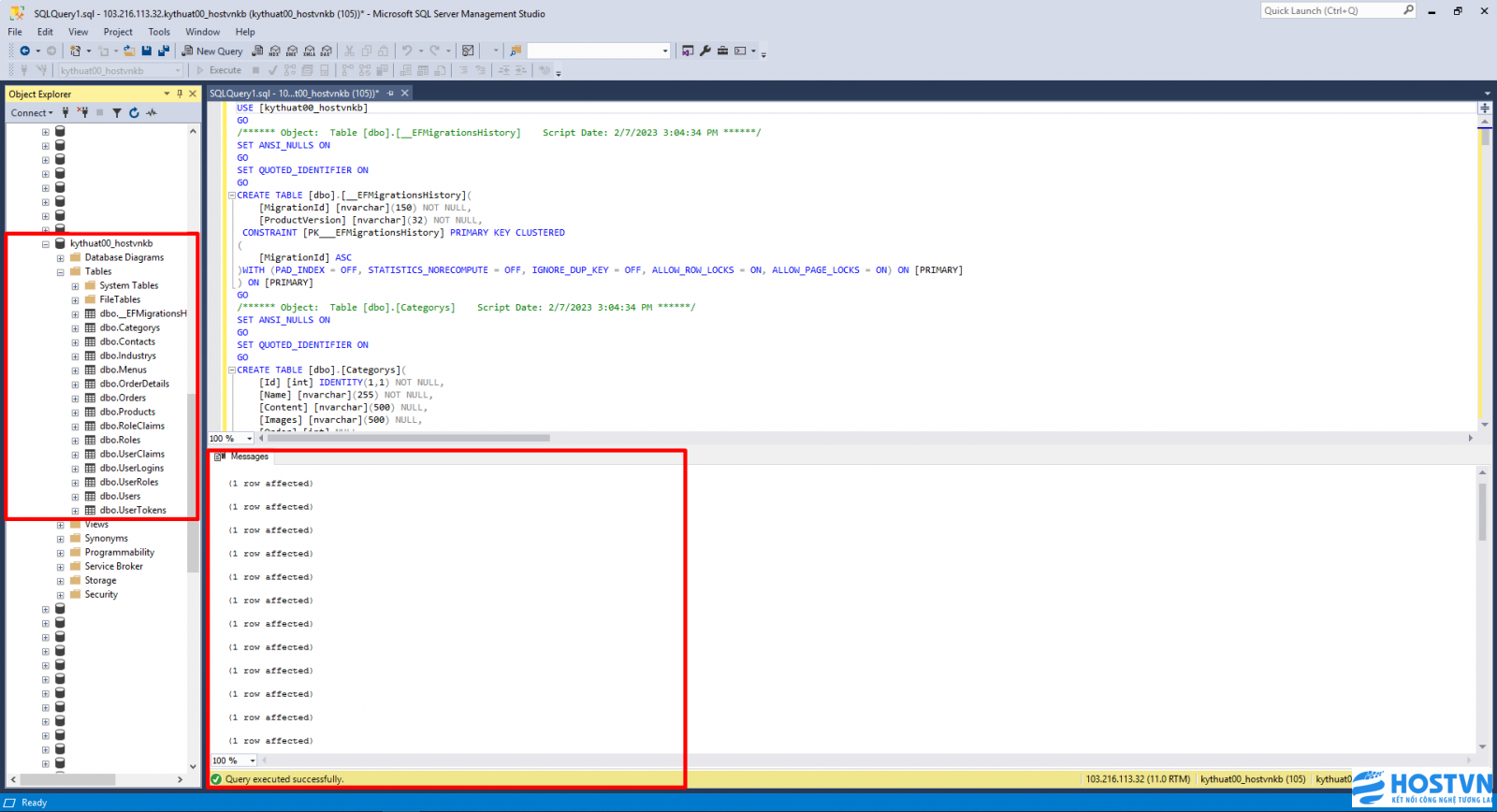Image resolution: width=1497 pixels, height=812 pixels.
Task: Click the Navigate Backward icon
Action: [24, 51]
